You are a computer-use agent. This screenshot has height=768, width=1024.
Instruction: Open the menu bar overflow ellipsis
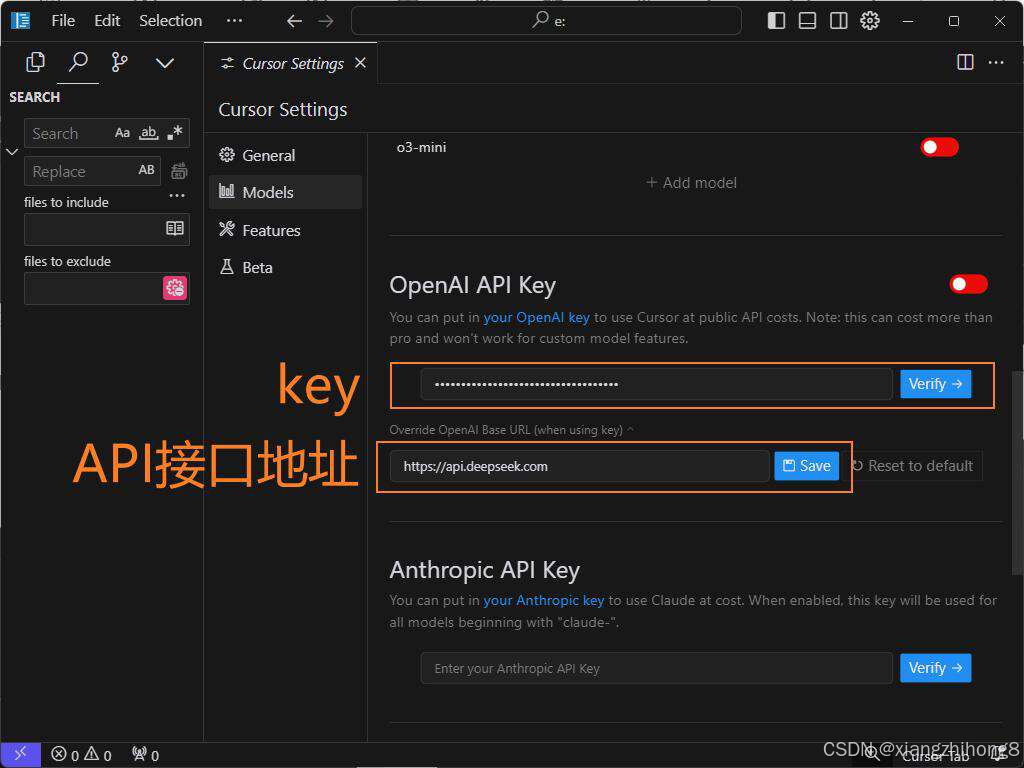(234, 21)
